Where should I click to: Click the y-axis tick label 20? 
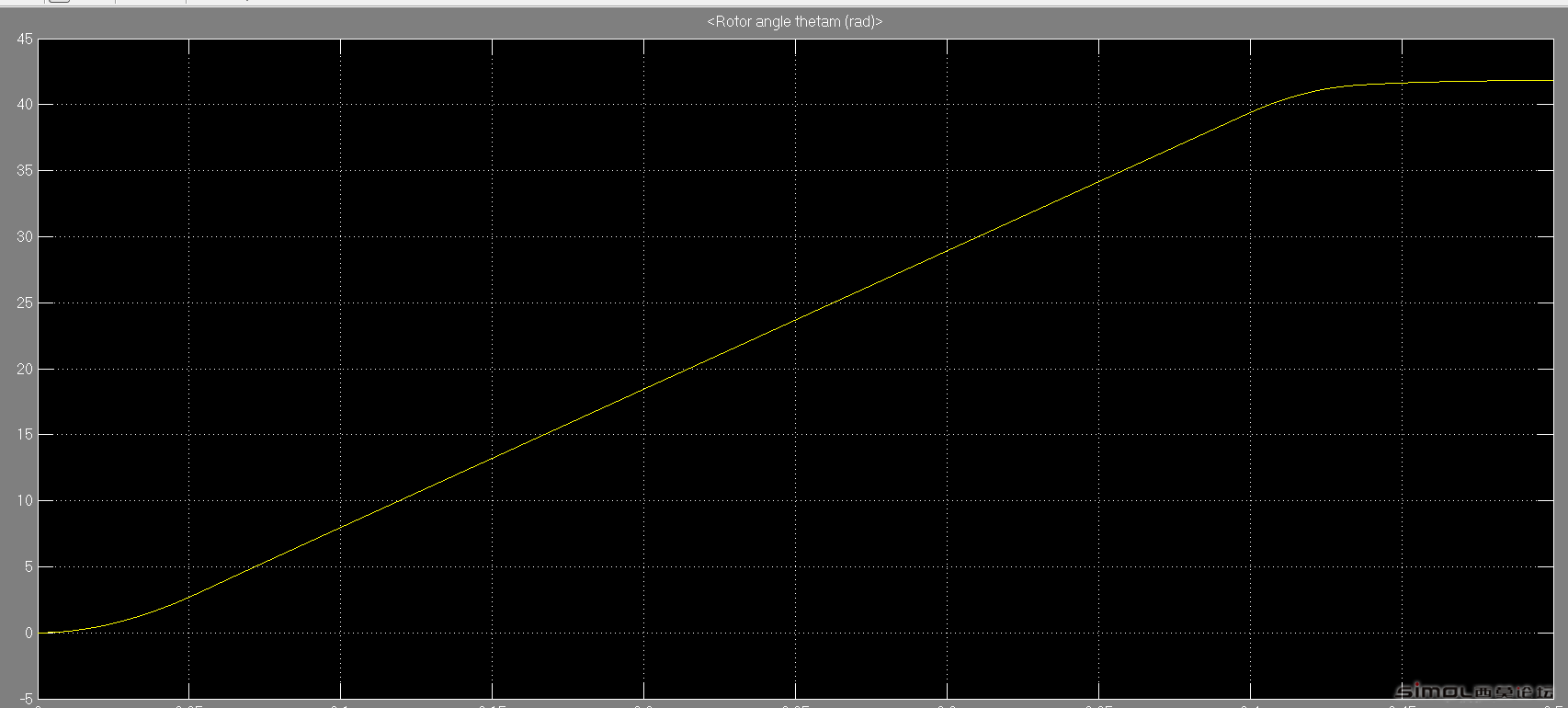click(24, 369)
